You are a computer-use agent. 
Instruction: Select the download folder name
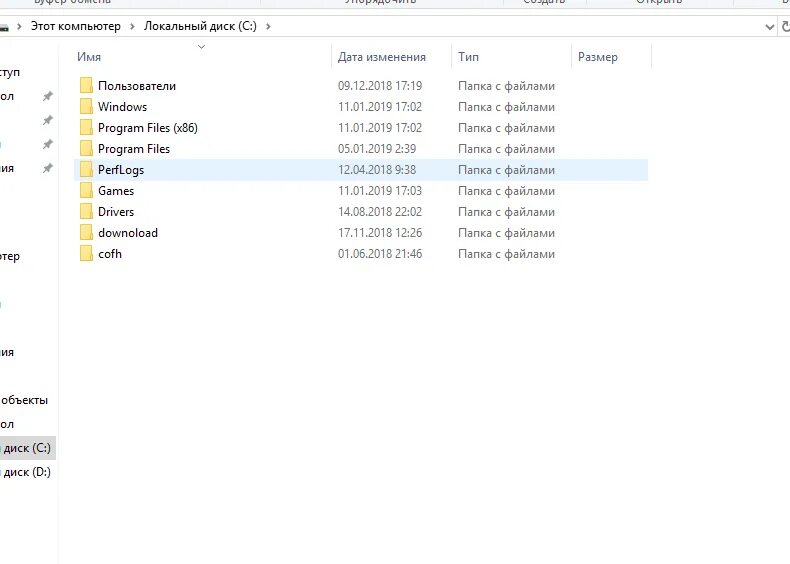click(128, 233)
